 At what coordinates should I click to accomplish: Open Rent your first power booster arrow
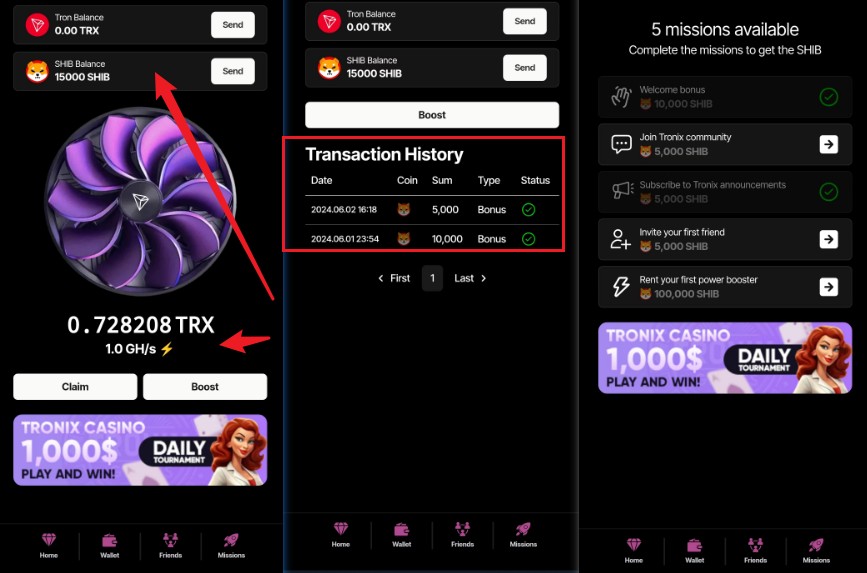pos(828,287)
